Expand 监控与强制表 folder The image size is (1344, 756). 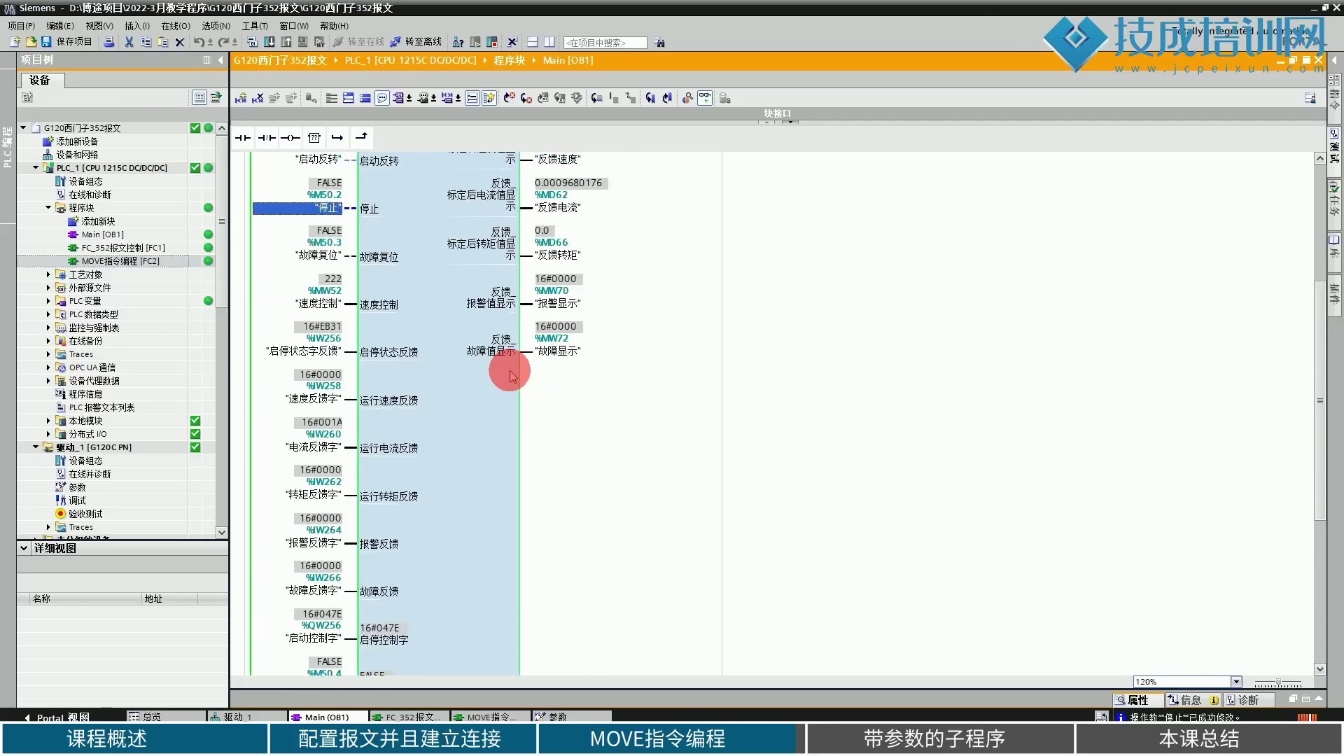(x=48, y=327)
